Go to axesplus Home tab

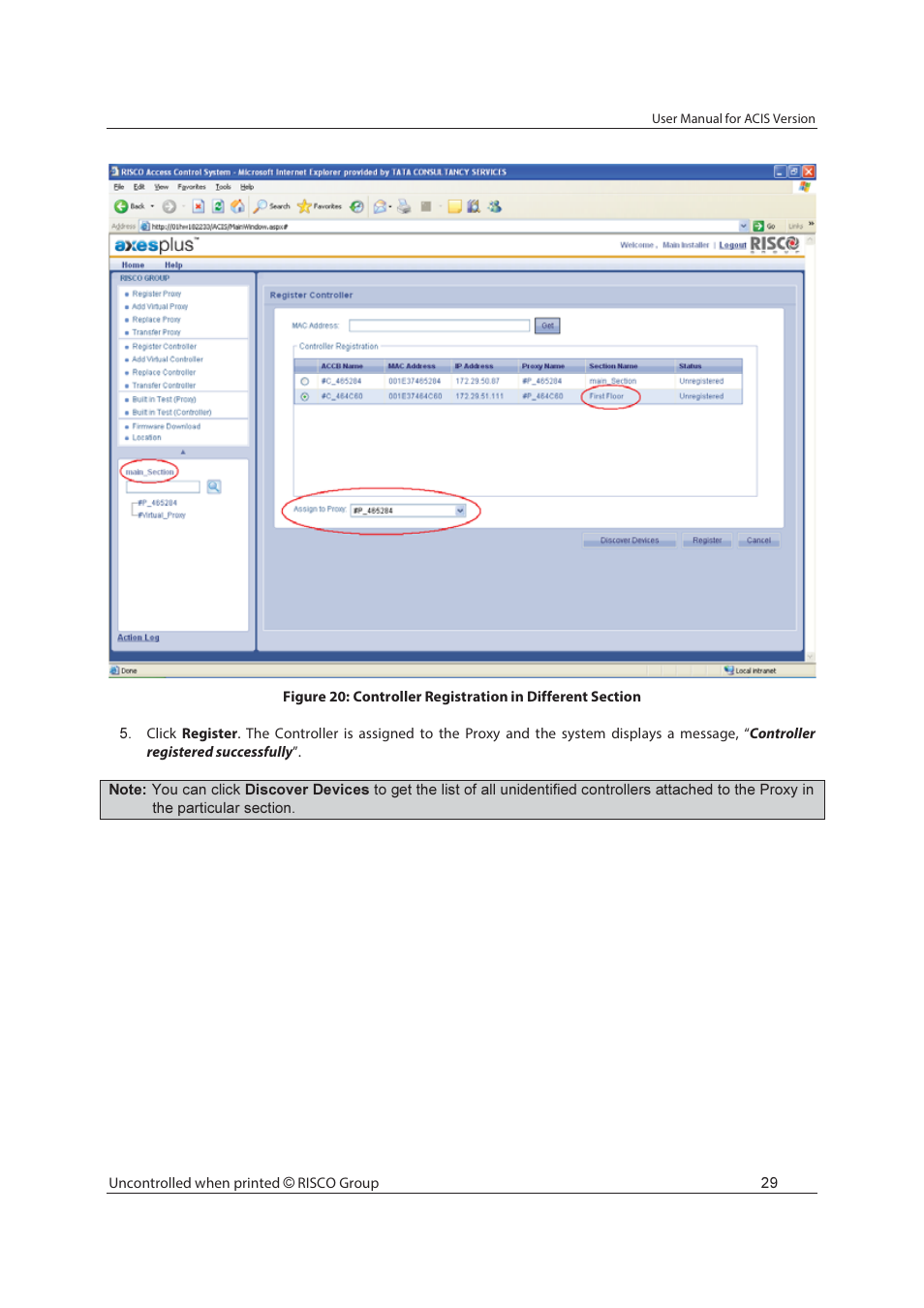pos(133,265)
